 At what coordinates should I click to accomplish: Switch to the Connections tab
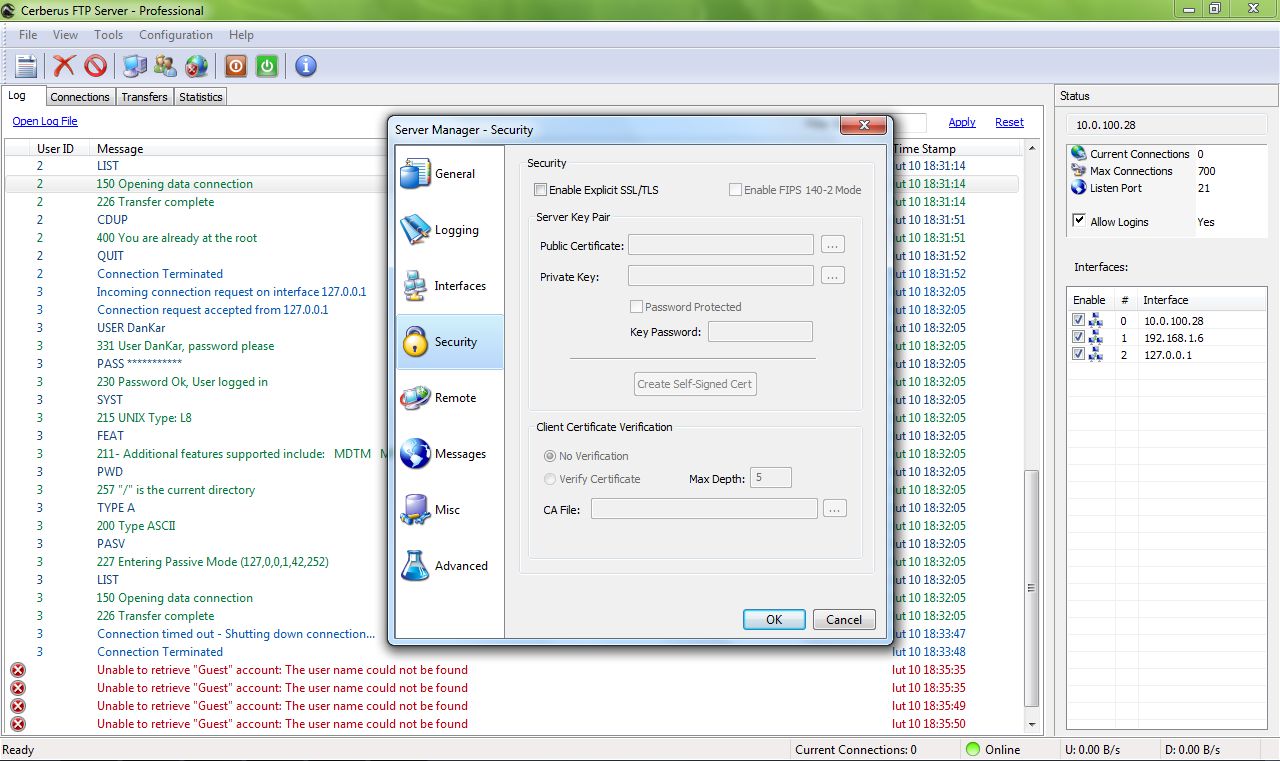tap(80, 97)
